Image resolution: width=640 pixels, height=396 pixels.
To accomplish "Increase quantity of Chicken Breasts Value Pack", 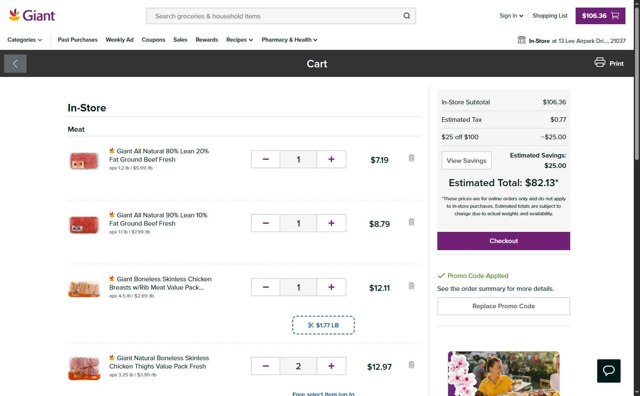I will click(x=331, y=287).
